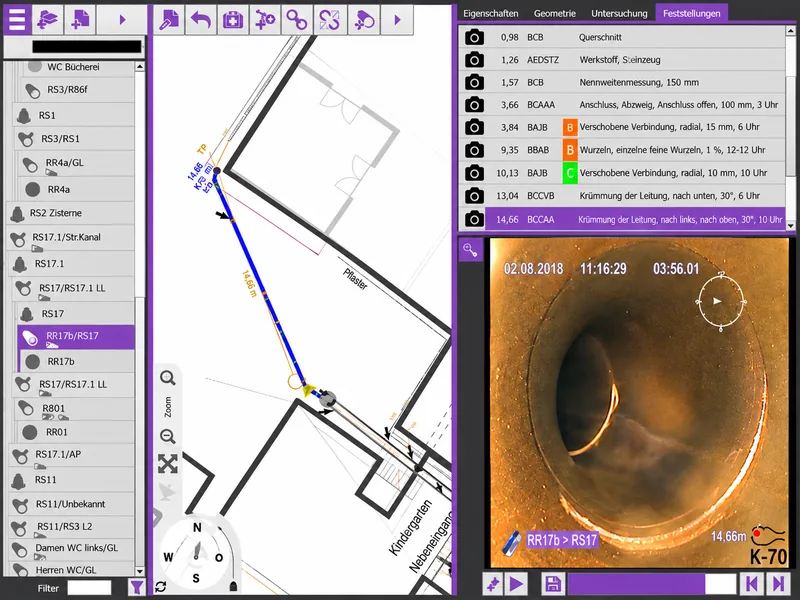Zoom out on the map
This screenshot has height=600, width=800.
167,437
